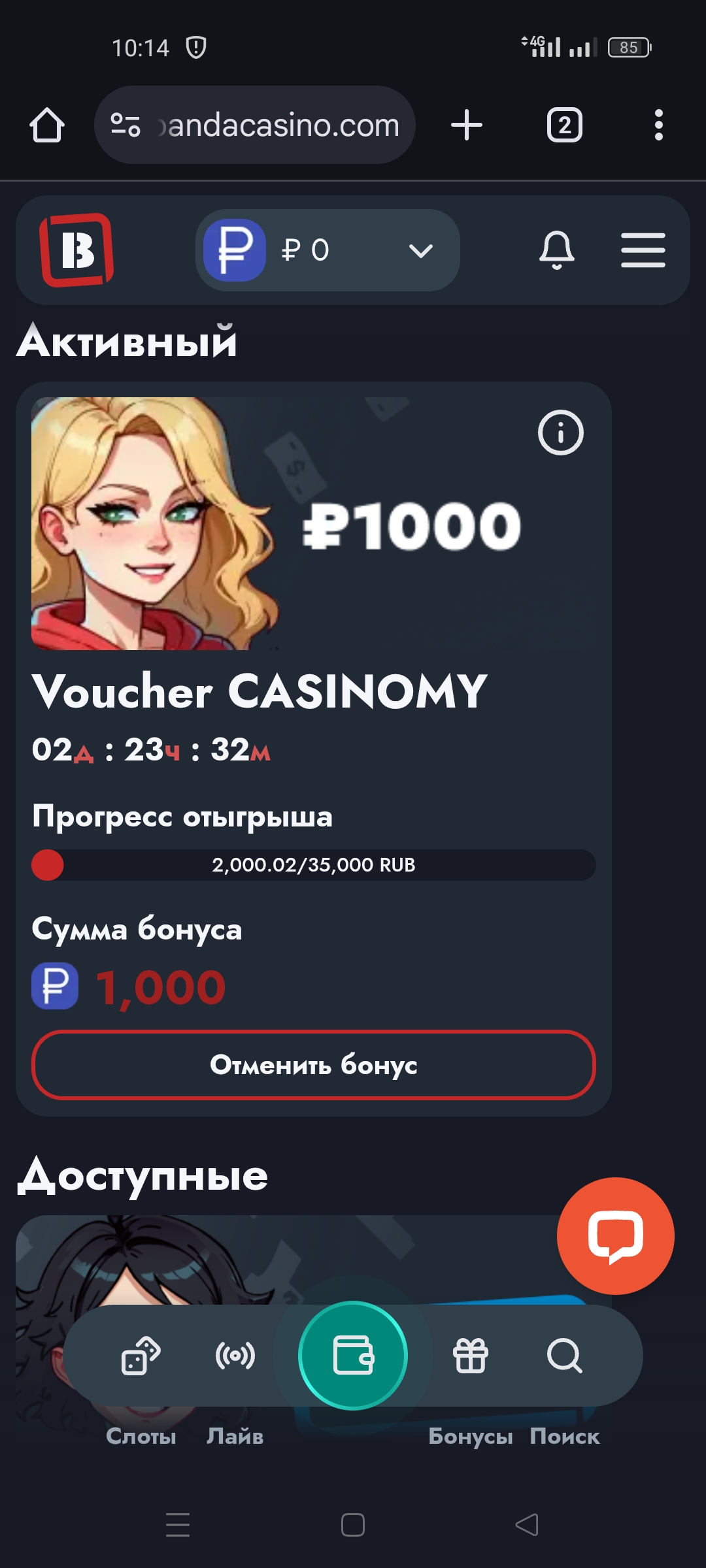Open the browser three-dot menu
The image size is (706, 1568).
pos(658,125)
